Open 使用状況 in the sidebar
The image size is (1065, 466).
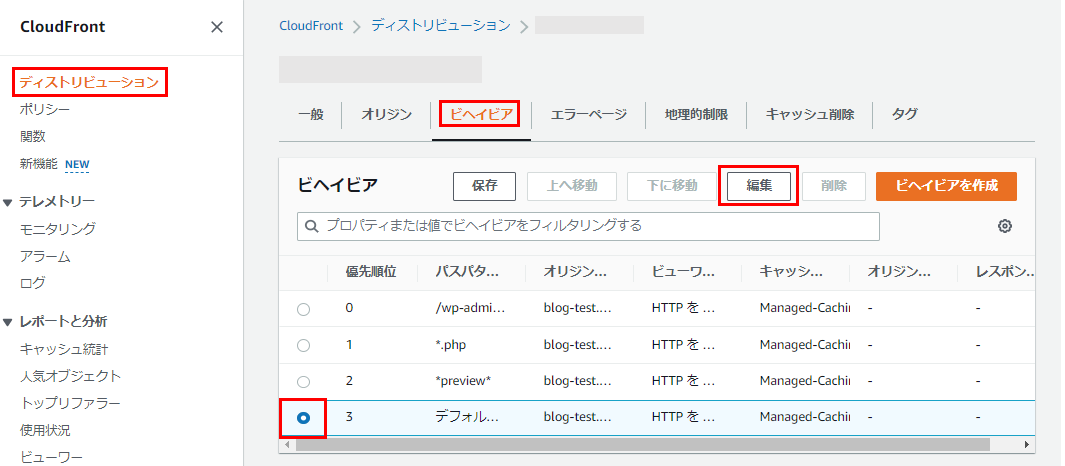click(x=45, y=431)
